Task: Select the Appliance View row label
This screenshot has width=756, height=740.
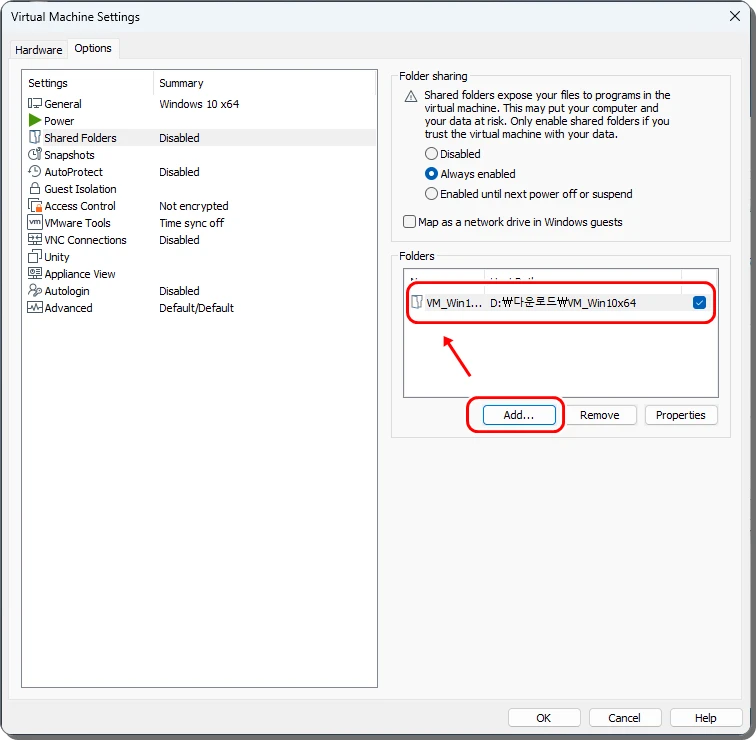Action: (x=80, y=274)
